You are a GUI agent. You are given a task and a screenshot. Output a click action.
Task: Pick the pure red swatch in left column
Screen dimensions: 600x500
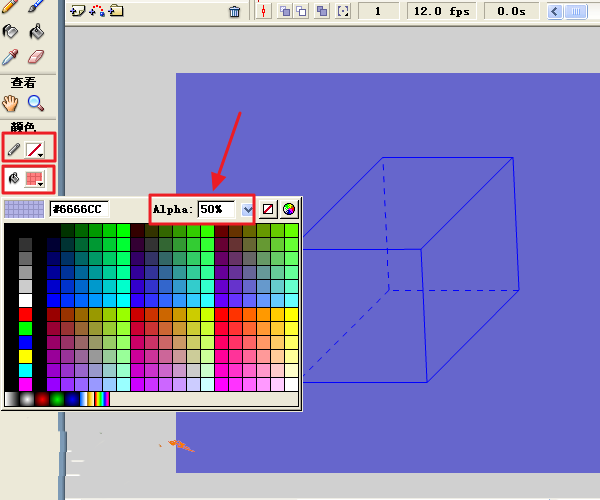pyautogui.click(x=26, y=314)
